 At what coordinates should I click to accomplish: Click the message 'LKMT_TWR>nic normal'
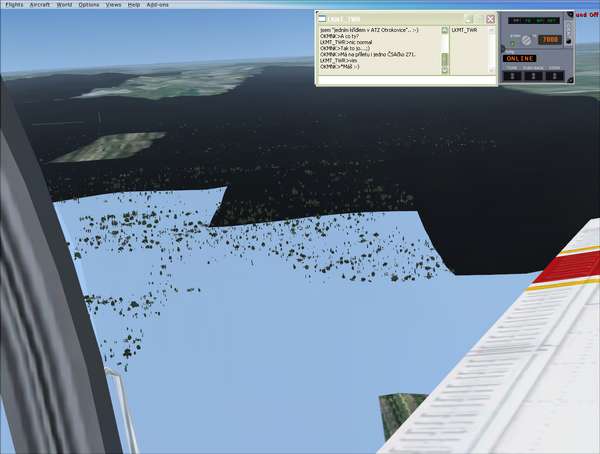tap(346, 42)
